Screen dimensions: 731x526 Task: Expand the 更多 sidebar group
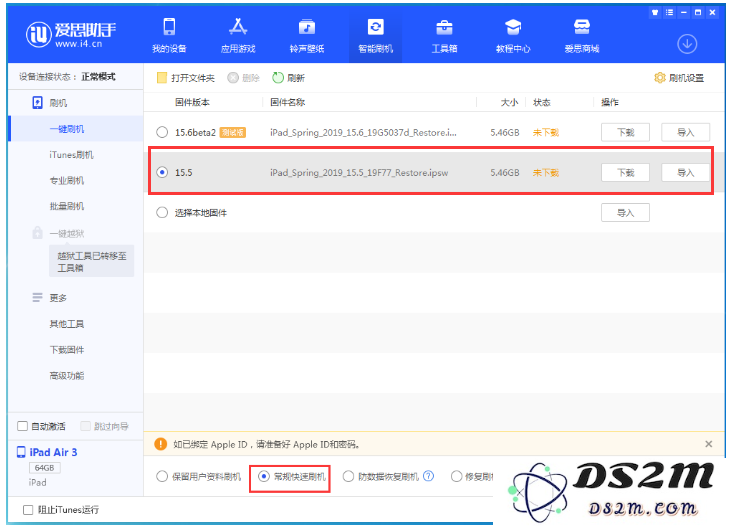[58, 298]
